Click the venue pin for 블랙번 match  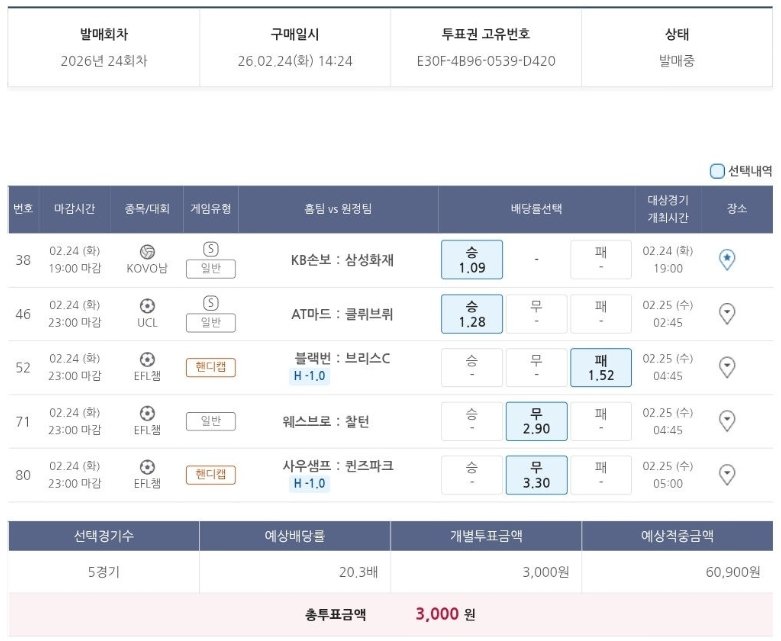pos(727,367)
